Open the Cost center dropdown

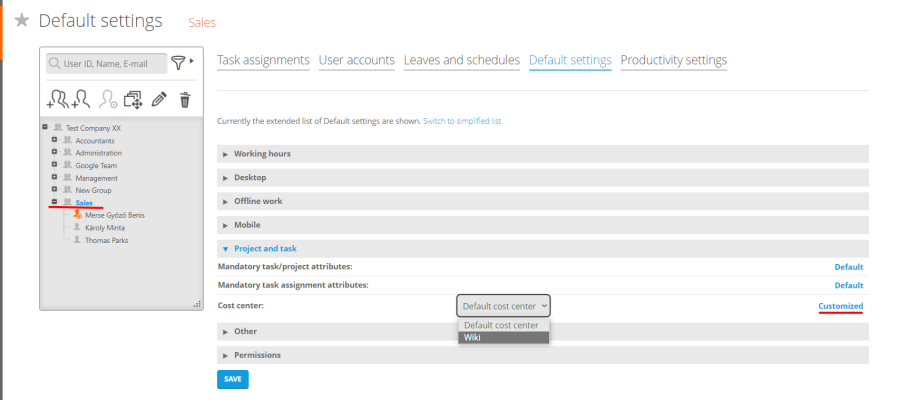click(x=503, y=306)
